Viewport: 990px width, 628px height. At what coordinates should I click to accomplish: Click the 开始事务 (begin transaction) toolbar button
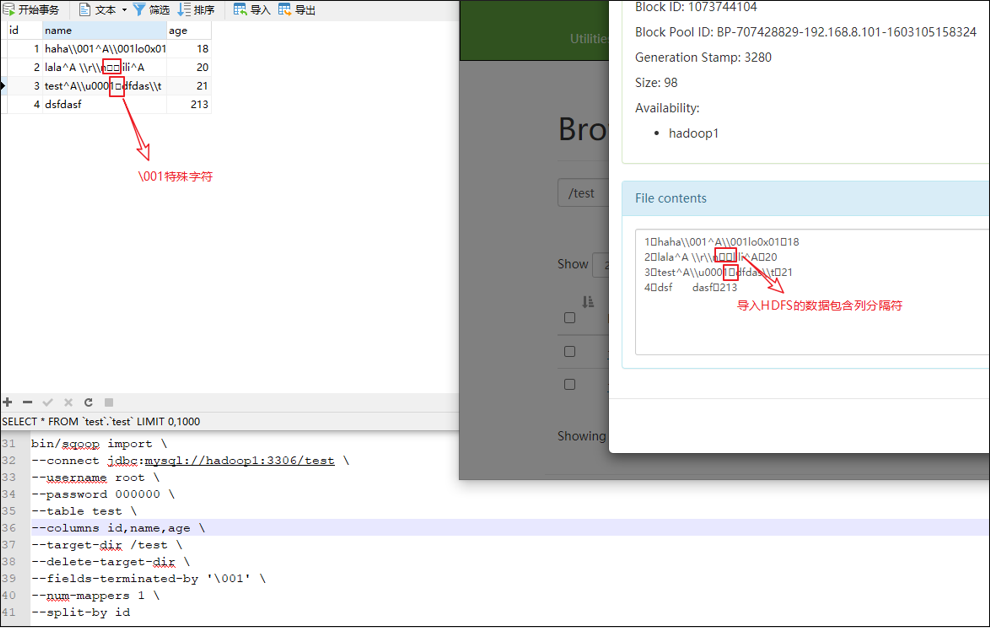pos(32,9)
